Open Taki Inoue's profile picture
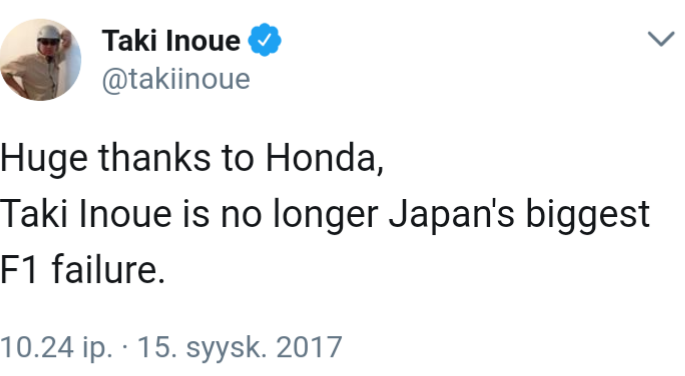685x376 pixels. point(41,59)
